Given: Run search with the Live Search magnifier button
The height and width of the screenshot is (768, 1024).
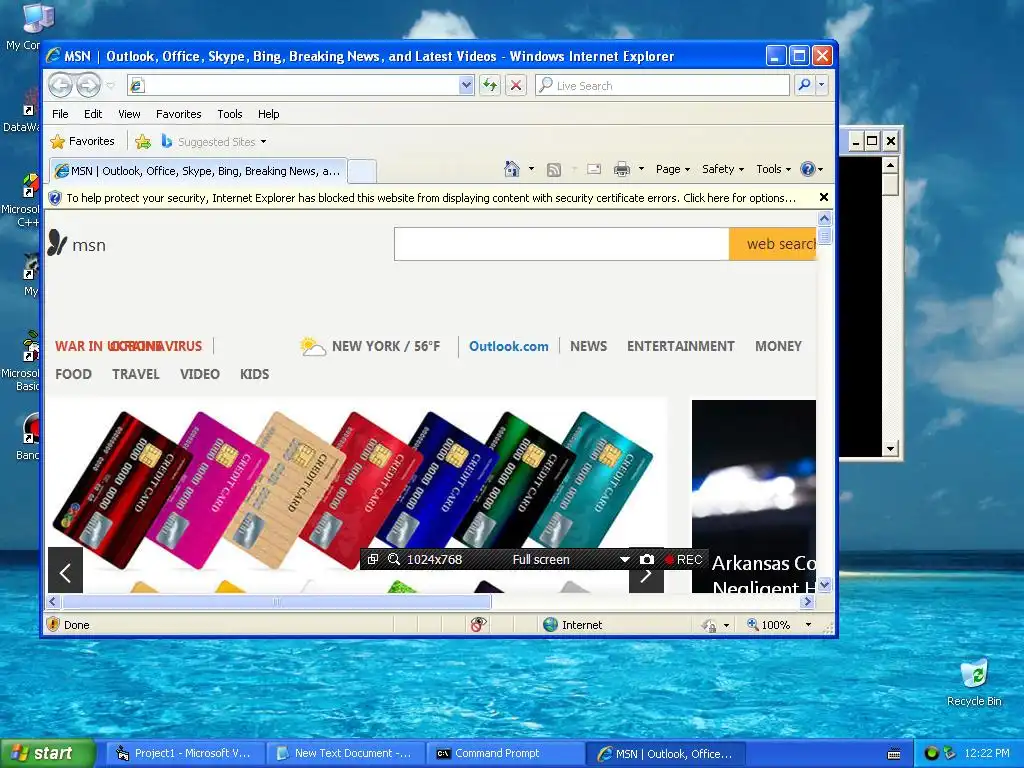Looking at the screenshot, I should (x=805, y=85).
